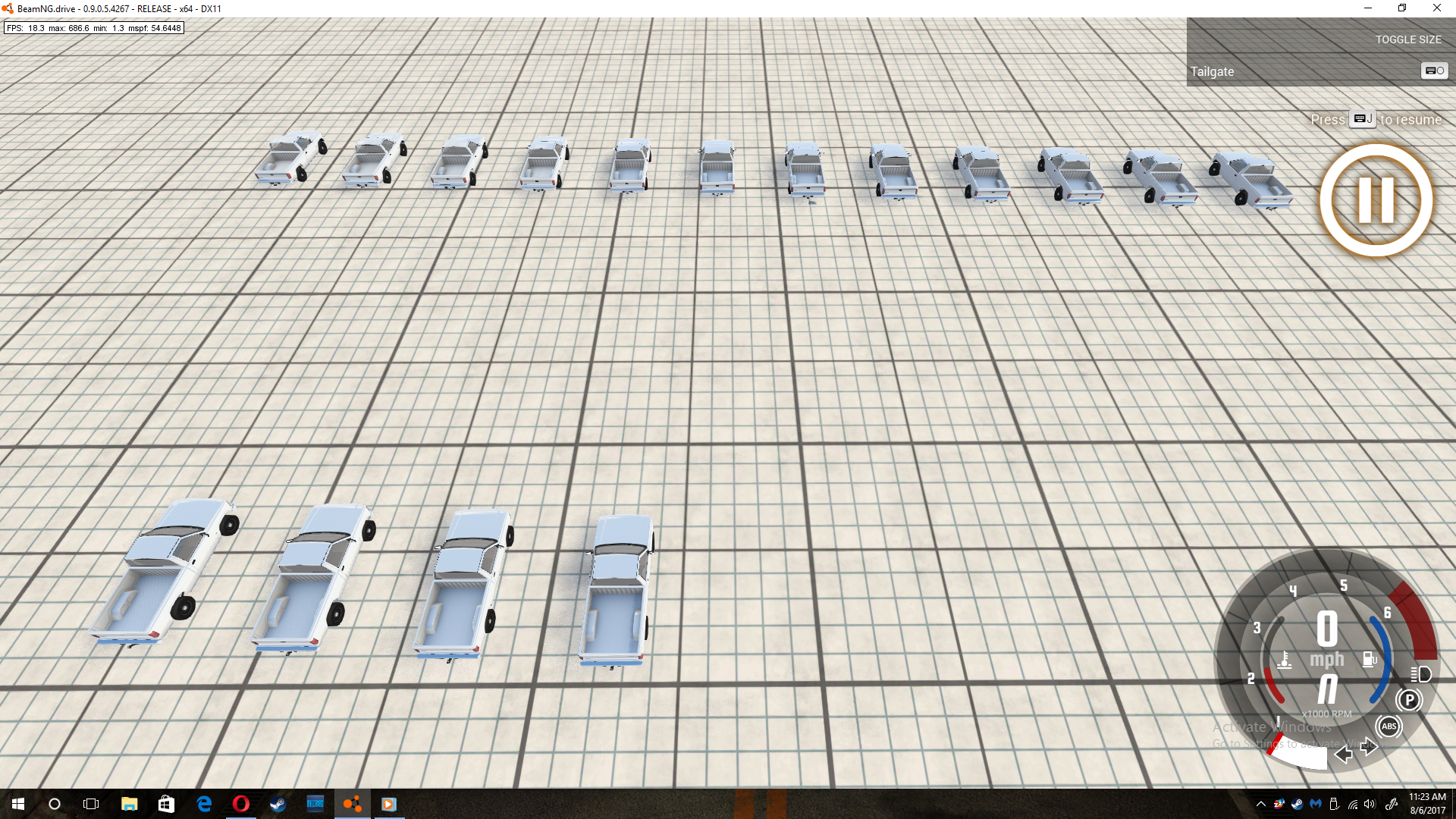Click the J key icon to resume
Screen dimensions: 1456x819
1363,119
